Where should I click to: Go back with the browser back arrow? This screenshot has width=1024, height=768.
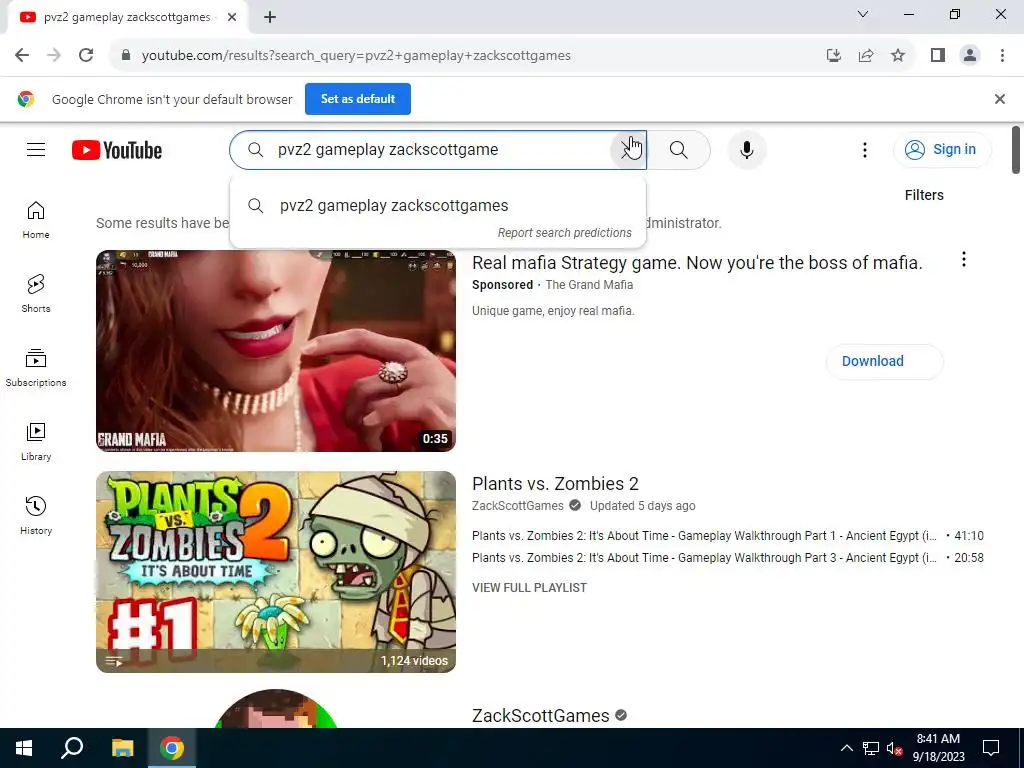(22, 56)
